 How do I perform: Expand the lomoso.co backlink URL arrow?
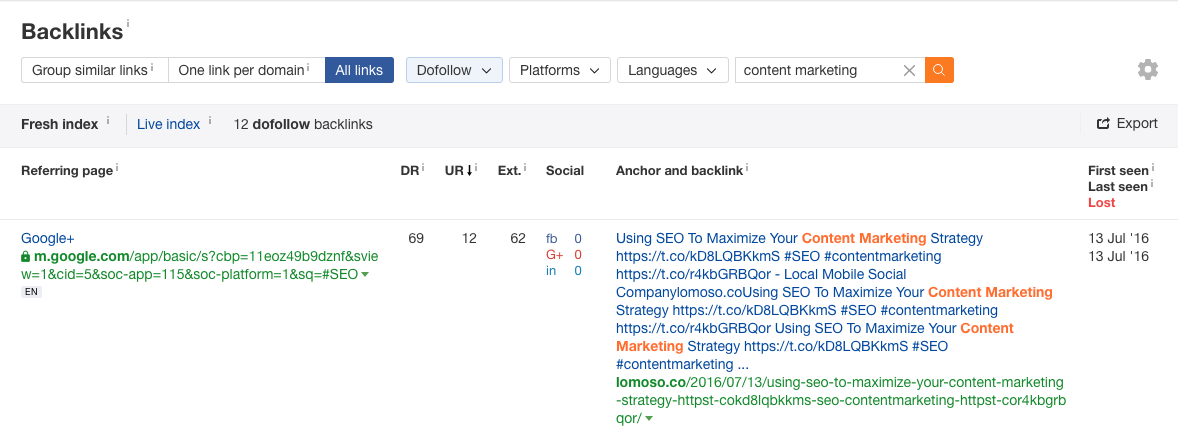click(648, 419)
